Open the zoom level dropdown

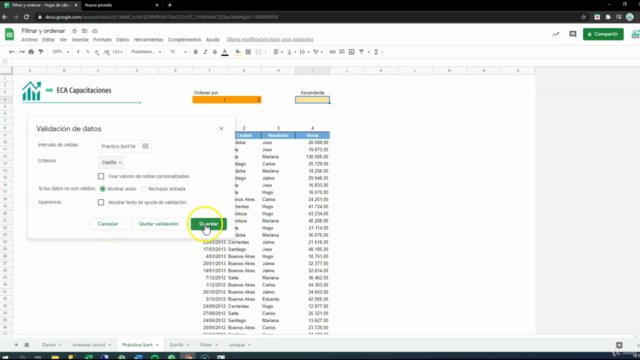[x=60, y=52]
